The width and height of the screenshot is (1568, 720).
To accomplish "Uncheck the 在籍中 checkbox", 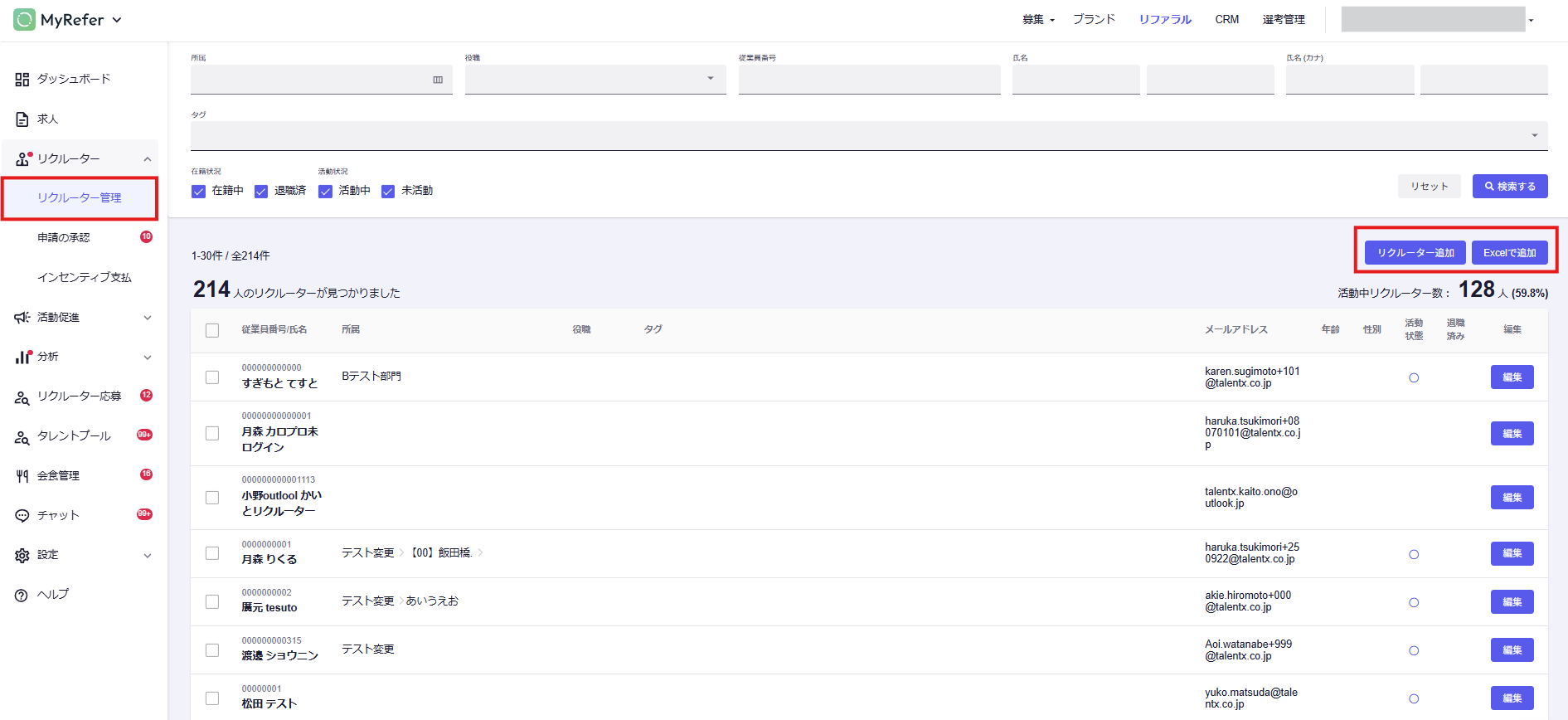I will tap(199, 192).
